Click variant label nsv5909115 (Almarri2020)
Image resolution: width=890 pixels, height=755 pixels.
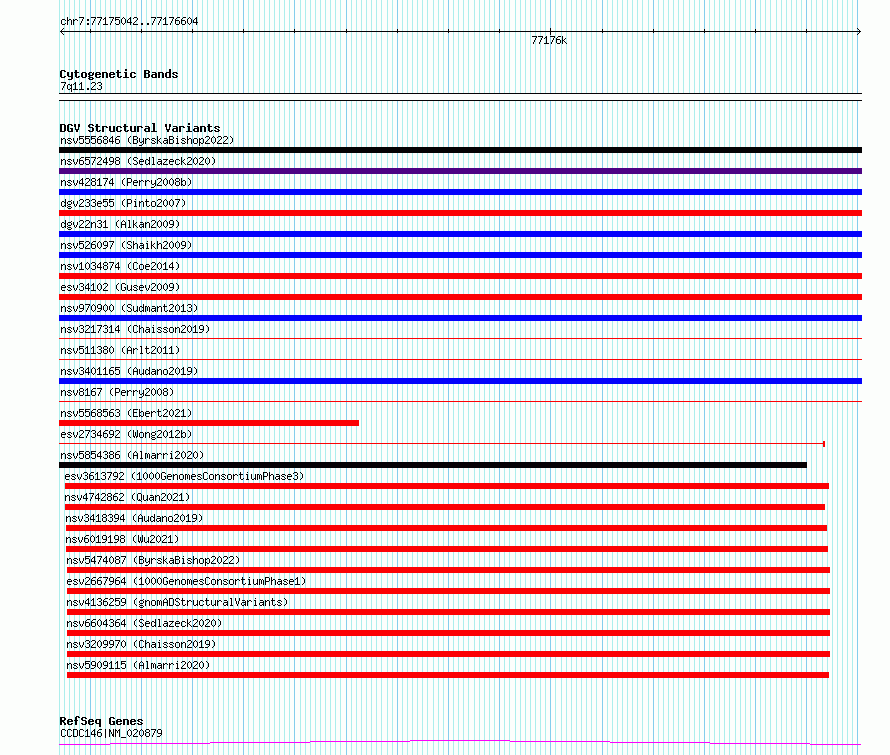(138, 665)
